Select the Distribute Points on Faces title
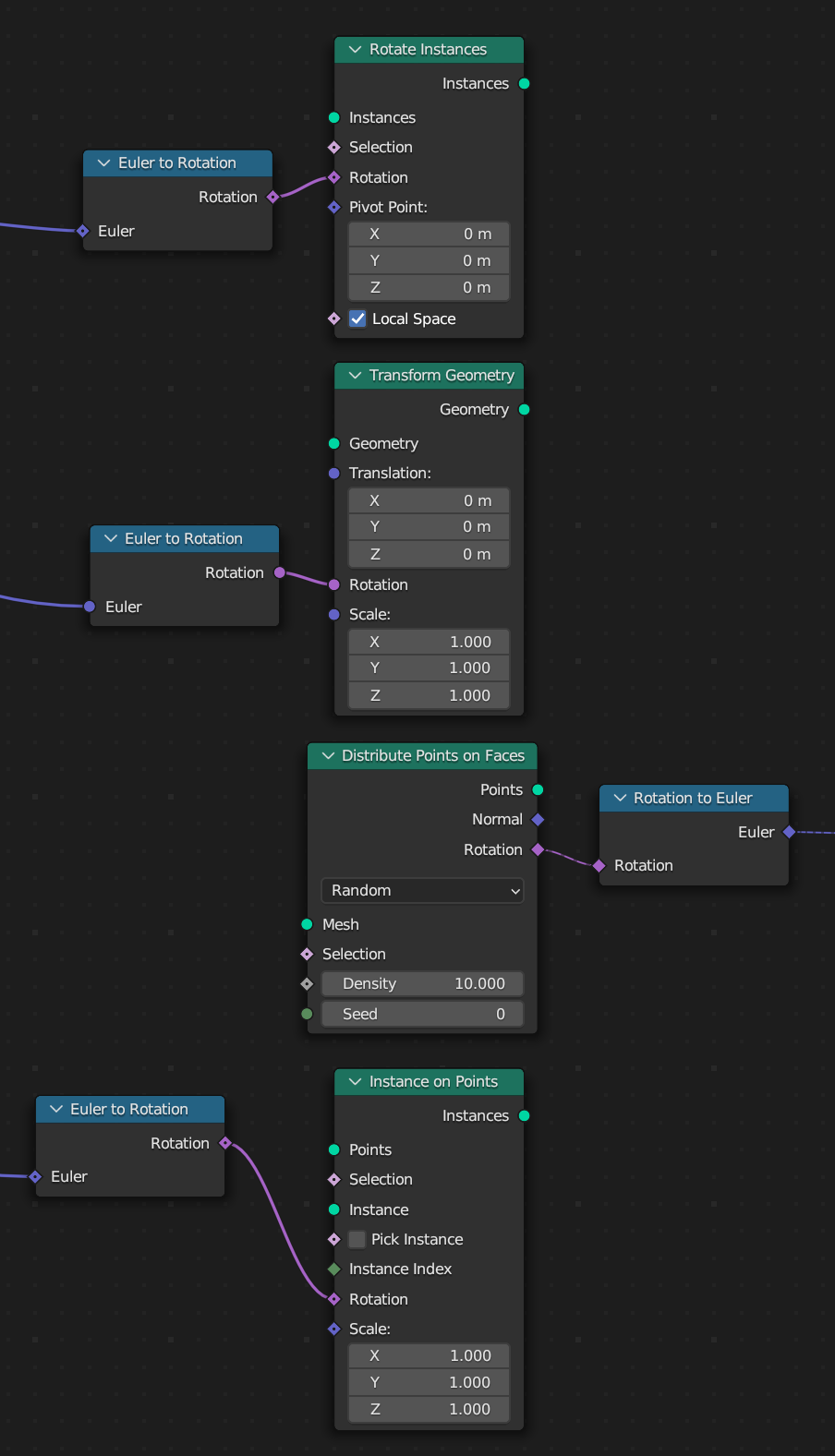 pyautogui.click(x=433, y=756)
